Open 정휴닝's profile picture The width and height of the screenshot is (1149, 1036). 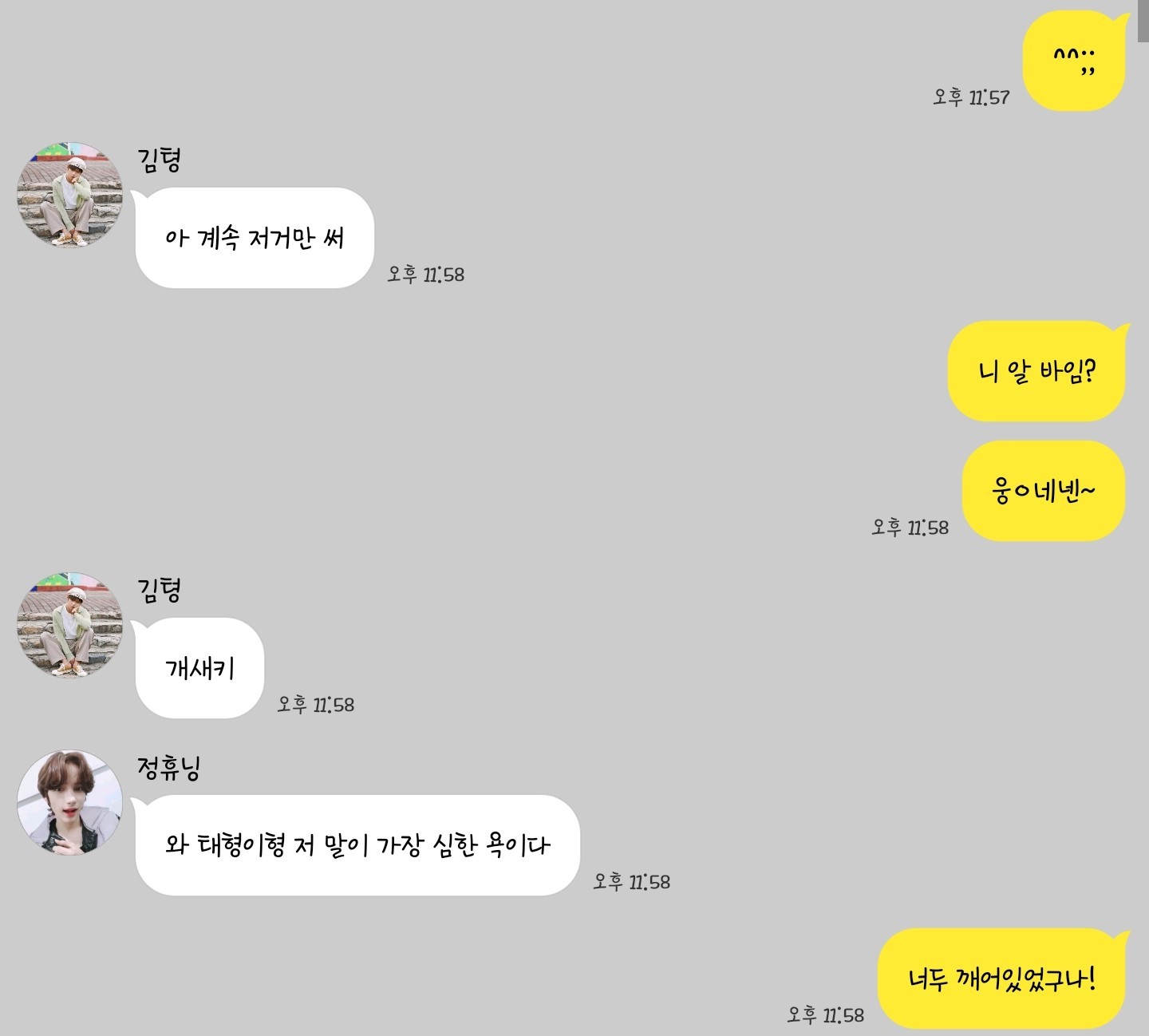(x=70, y=802)
